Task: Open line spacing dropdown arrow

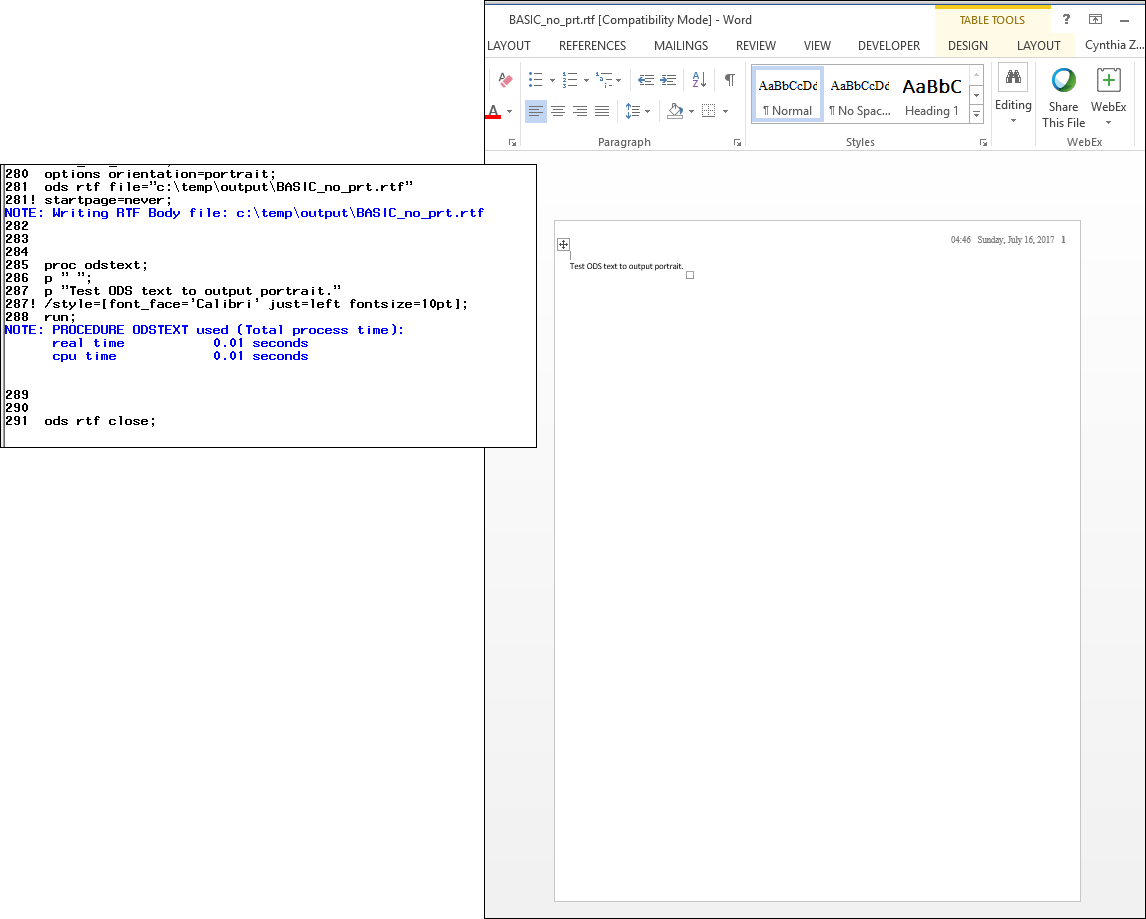Action: tap(648, 112)
